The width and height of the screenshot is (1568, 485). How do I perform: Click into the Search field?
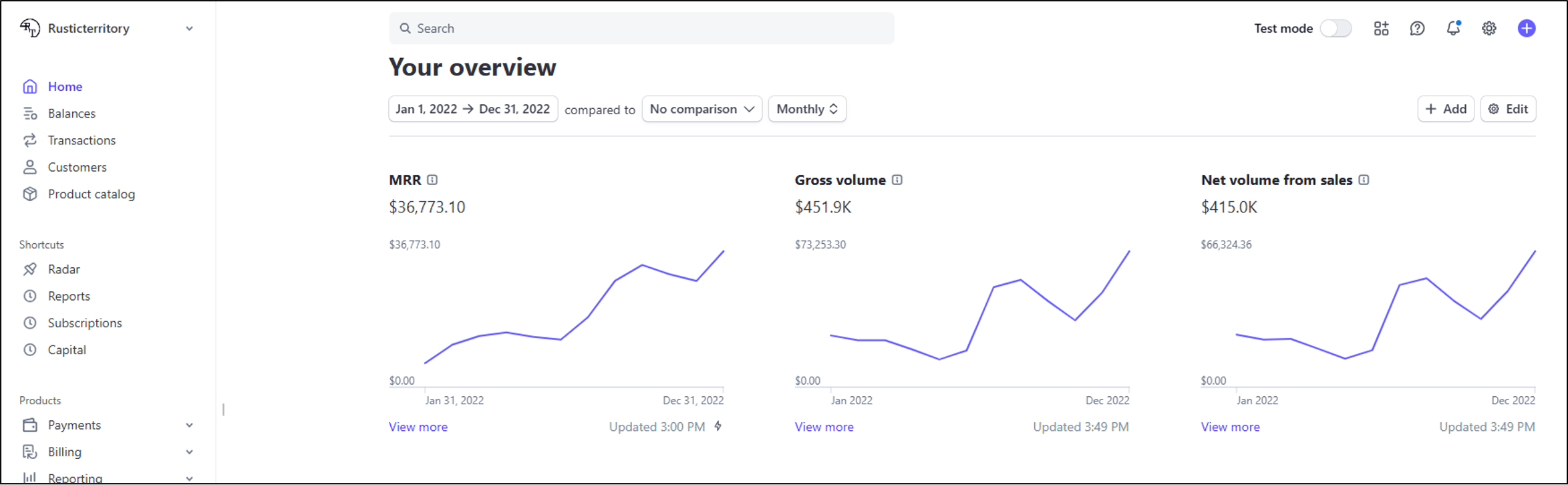(641, 29)
